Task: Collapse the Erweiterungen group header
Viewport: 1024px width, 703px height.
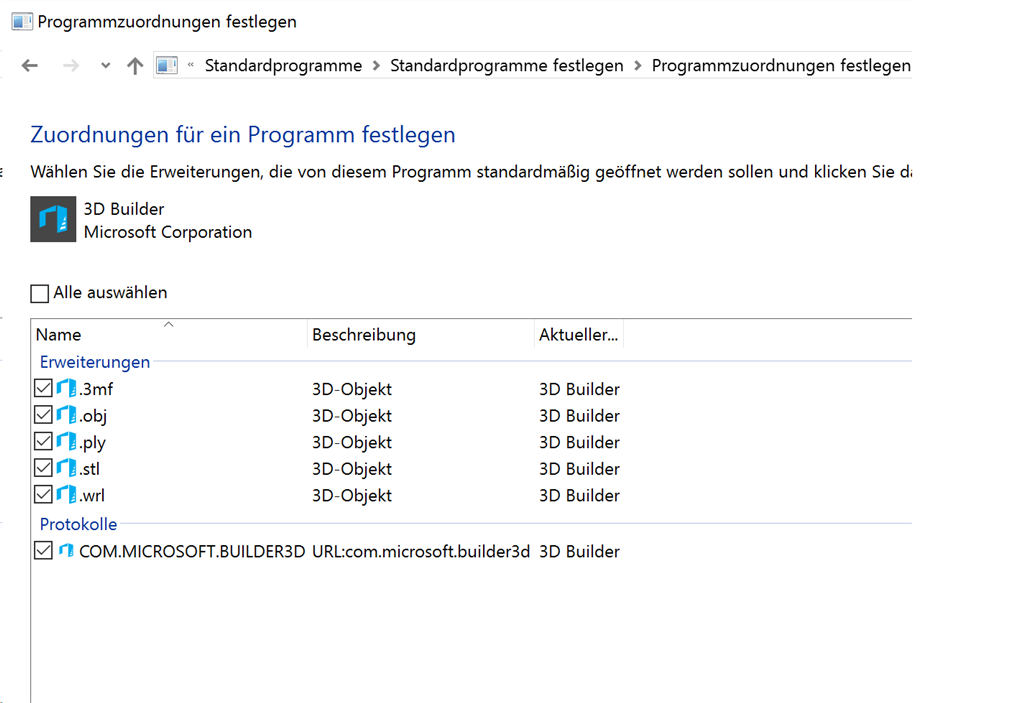Action: tap(95, 362)
